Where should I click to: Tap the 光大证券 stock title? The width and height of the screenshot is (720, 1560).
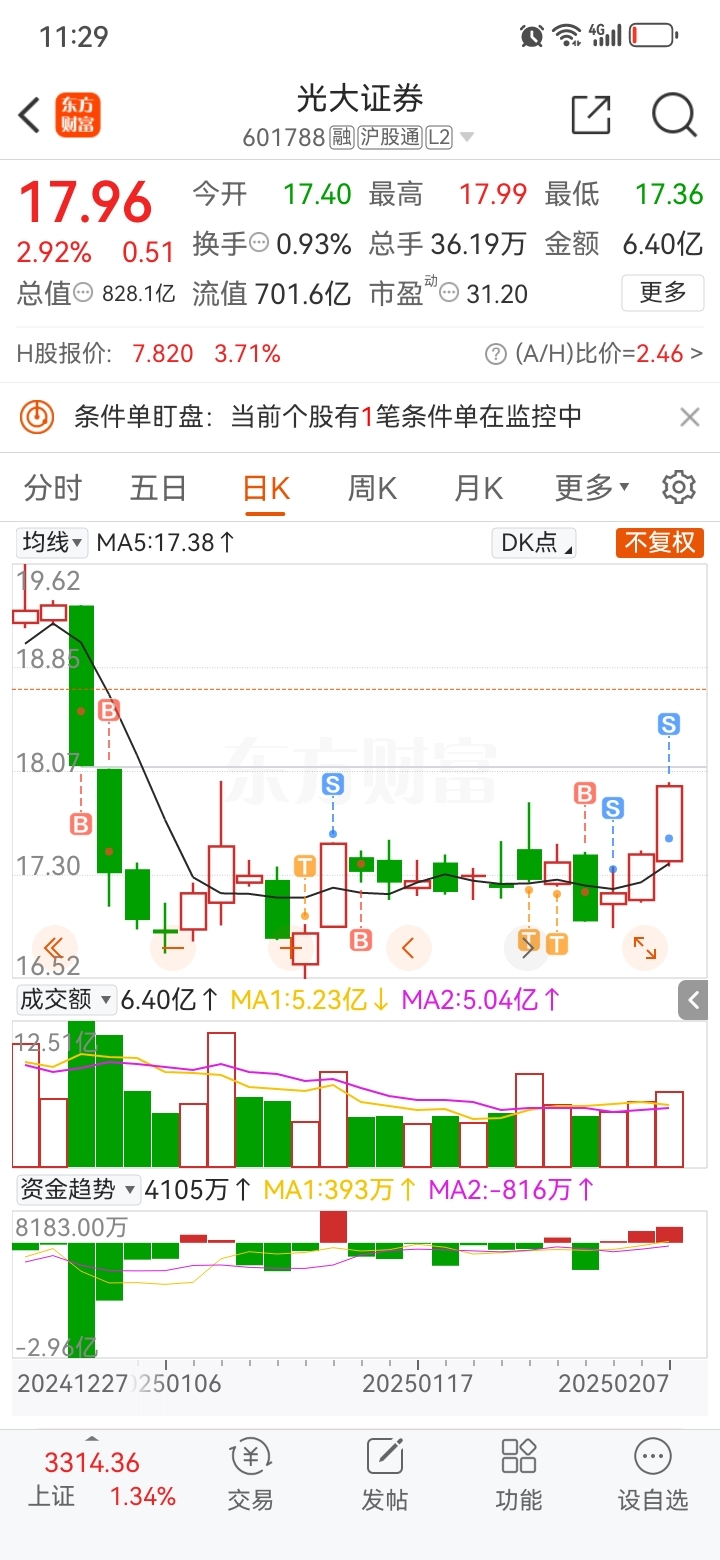[360, 99]
